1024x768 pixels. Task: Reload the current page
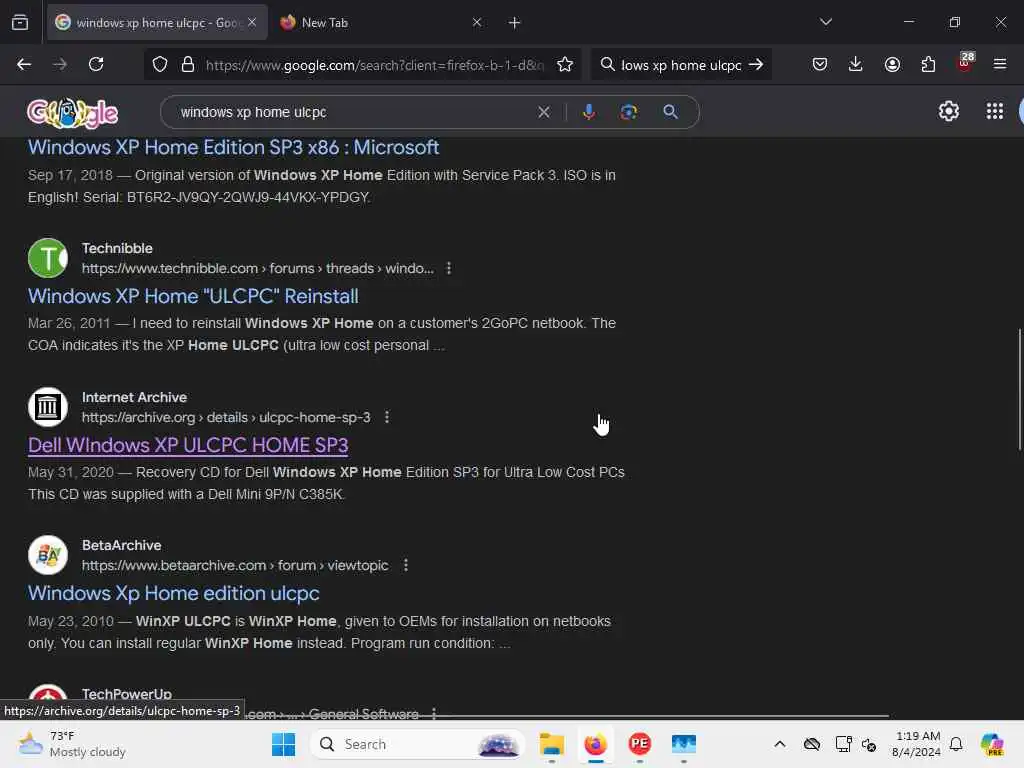tap(96, 64)
